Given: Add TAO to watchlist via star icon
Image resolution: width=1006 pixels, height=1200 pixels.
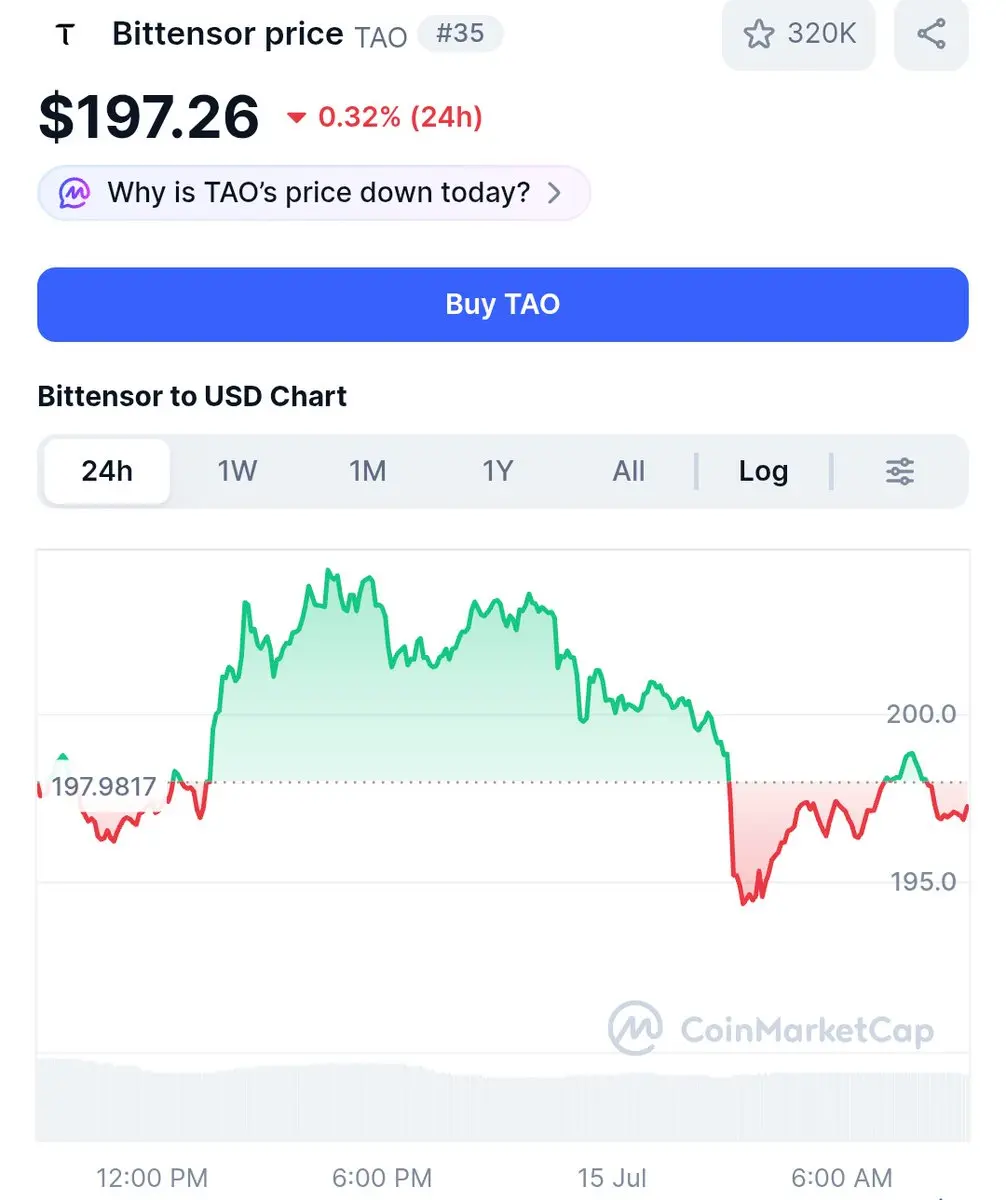Looking at the screenshot, I should 759,34.
